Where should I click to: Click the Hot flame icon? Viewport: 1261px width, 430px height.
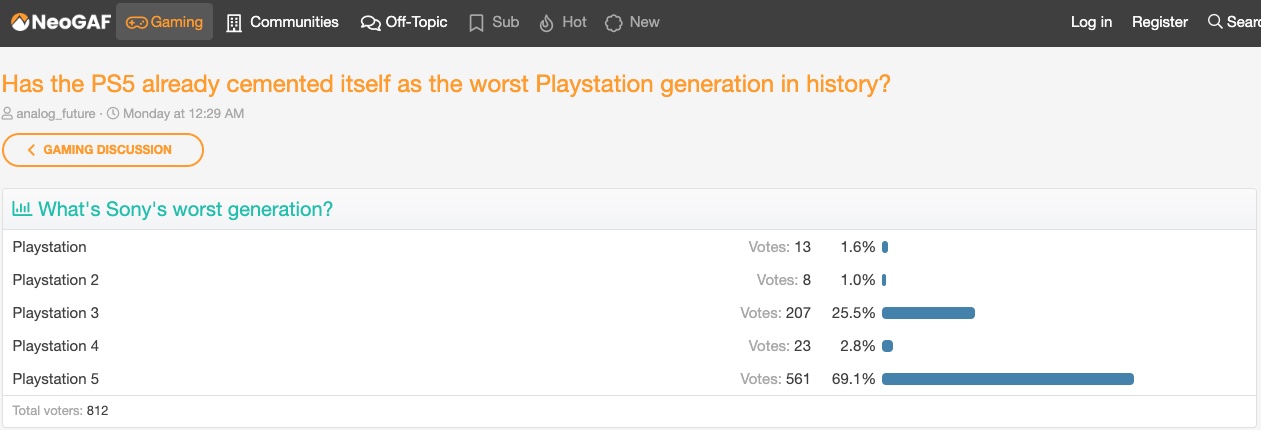click(546, 22)
